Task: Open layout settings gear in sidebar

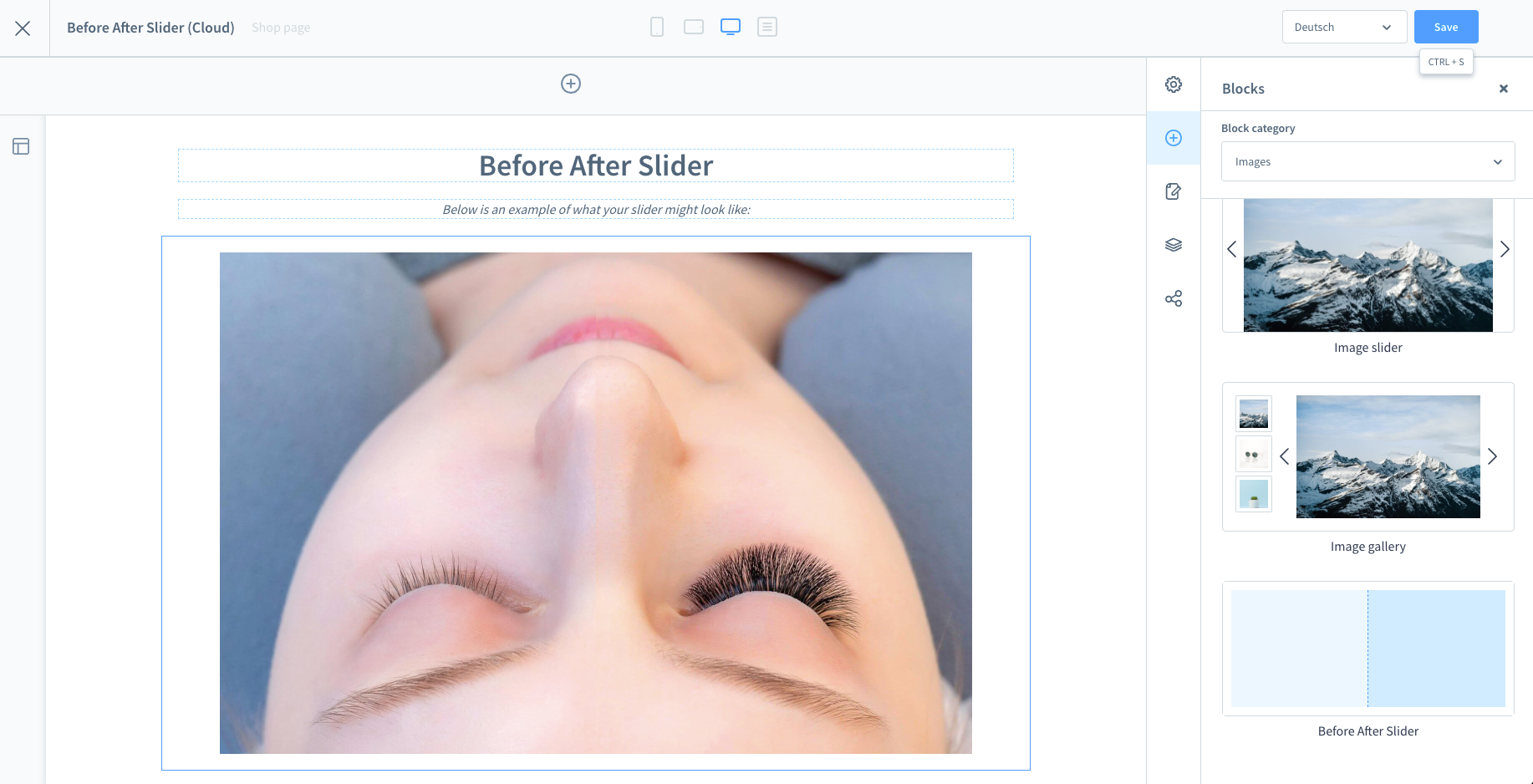Action: pos(1174,84)
